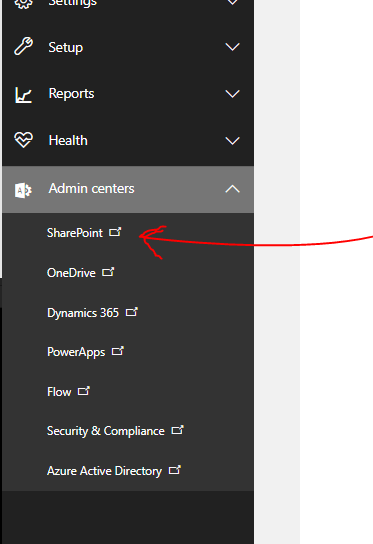Collapse the Admin centers chevron
This screenshot has width=373, height=544.
click(x=232, y=189)
